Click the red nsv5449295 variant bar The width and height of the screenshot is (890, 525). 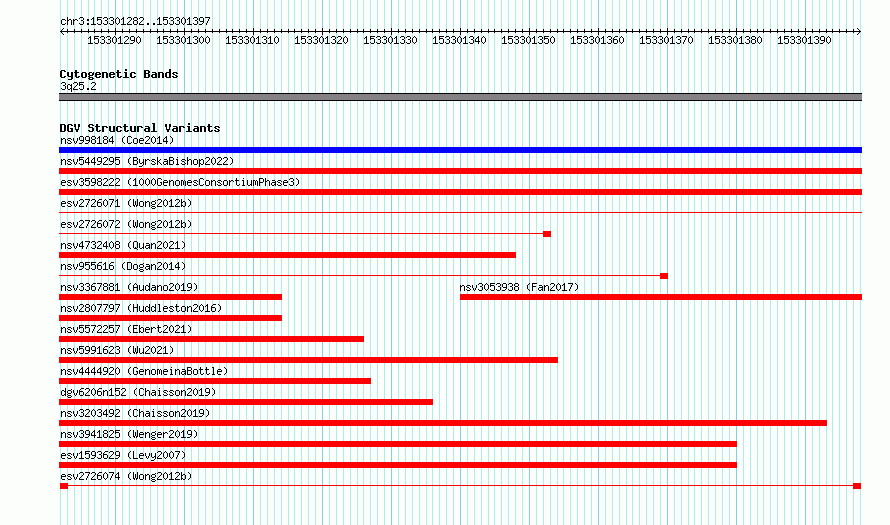click(460, 171)
